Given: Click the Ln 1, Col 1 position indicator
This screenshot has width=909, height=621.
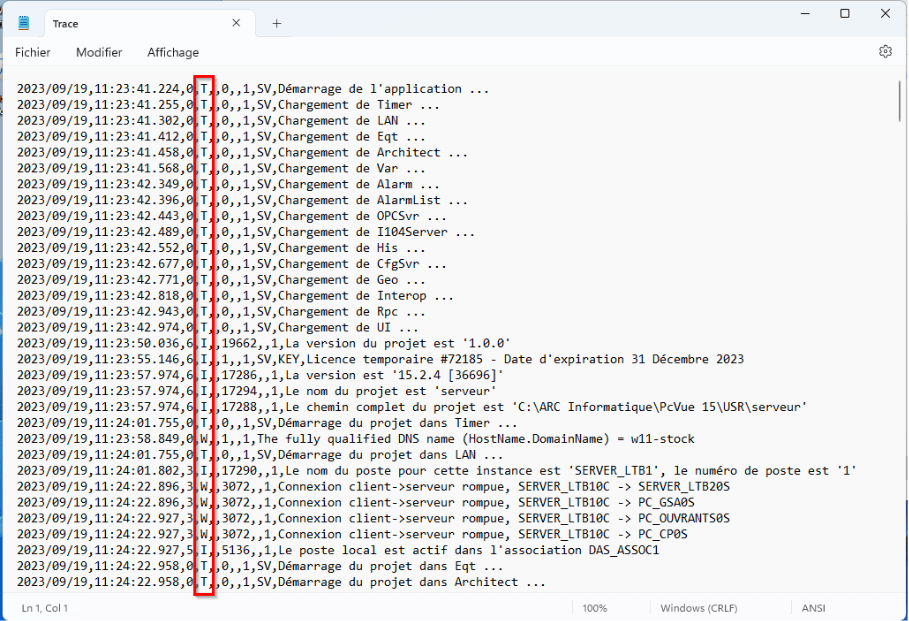Looking at the screenshot, I should coord(46,608).
